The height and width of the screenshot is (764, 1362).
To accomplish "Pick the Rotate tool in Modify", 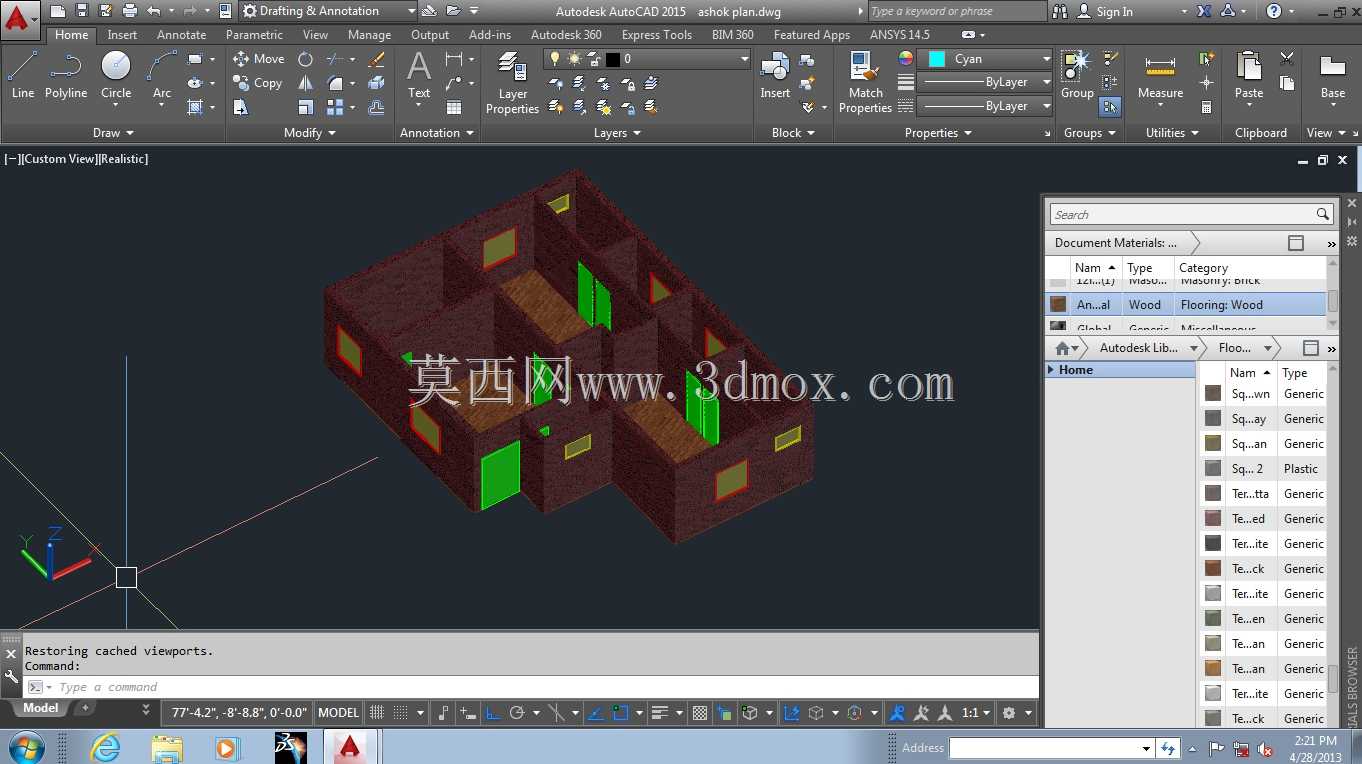I will point(306,59).
